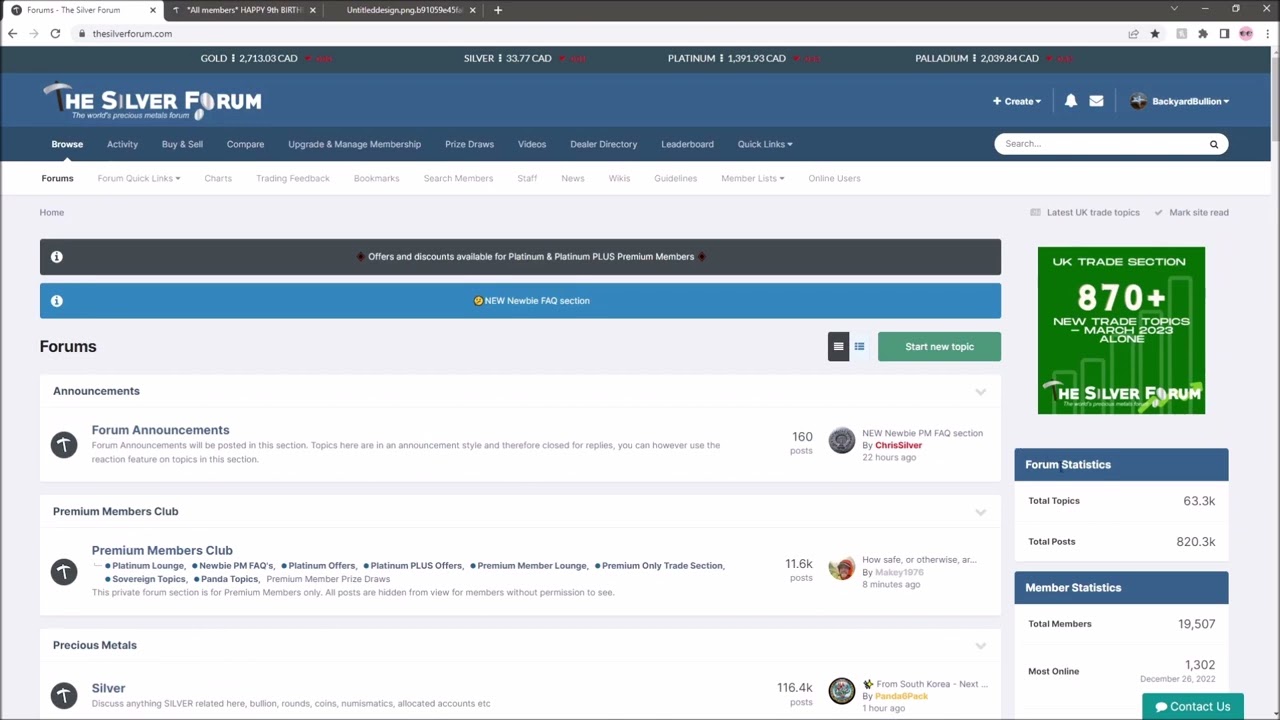Click the info icon on the Newbie FAQ banner
The width and height of the screenshot is (1280, 720).
pyautogui.click(x=57, y=301)
